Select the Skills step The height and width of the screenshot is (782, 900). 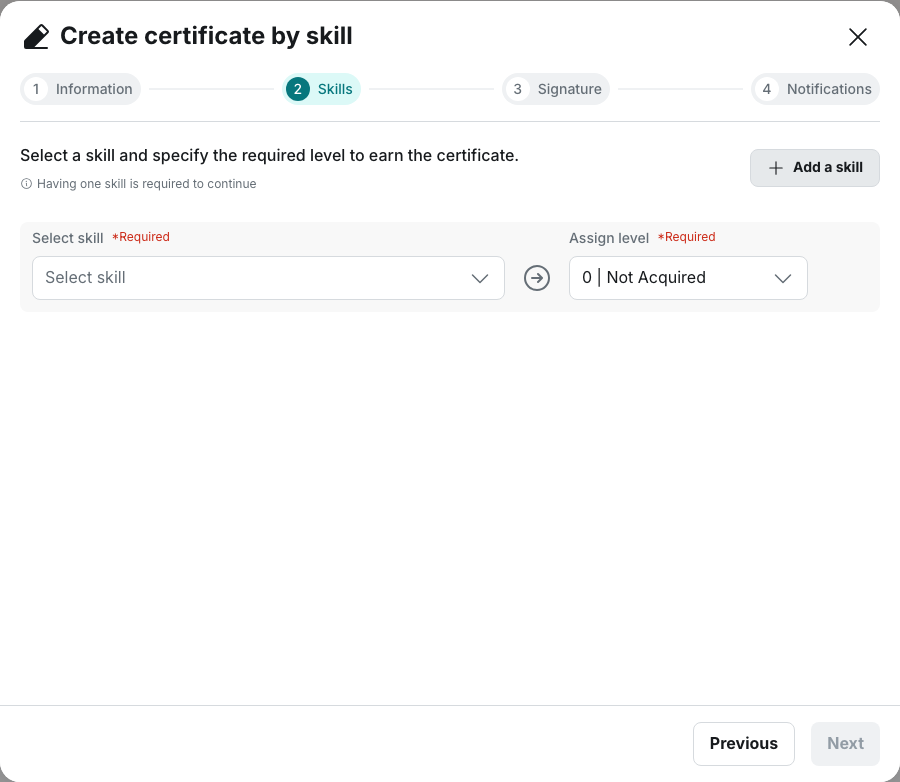pos(321,89)
